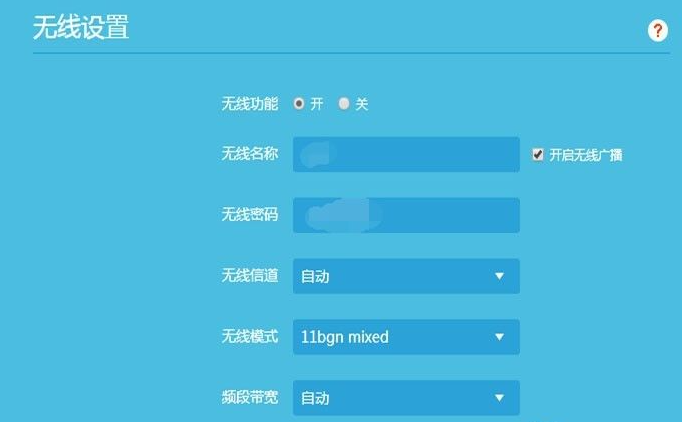Click the 关 text beside the radio
682x422 pixels.
tap(362, 104)
